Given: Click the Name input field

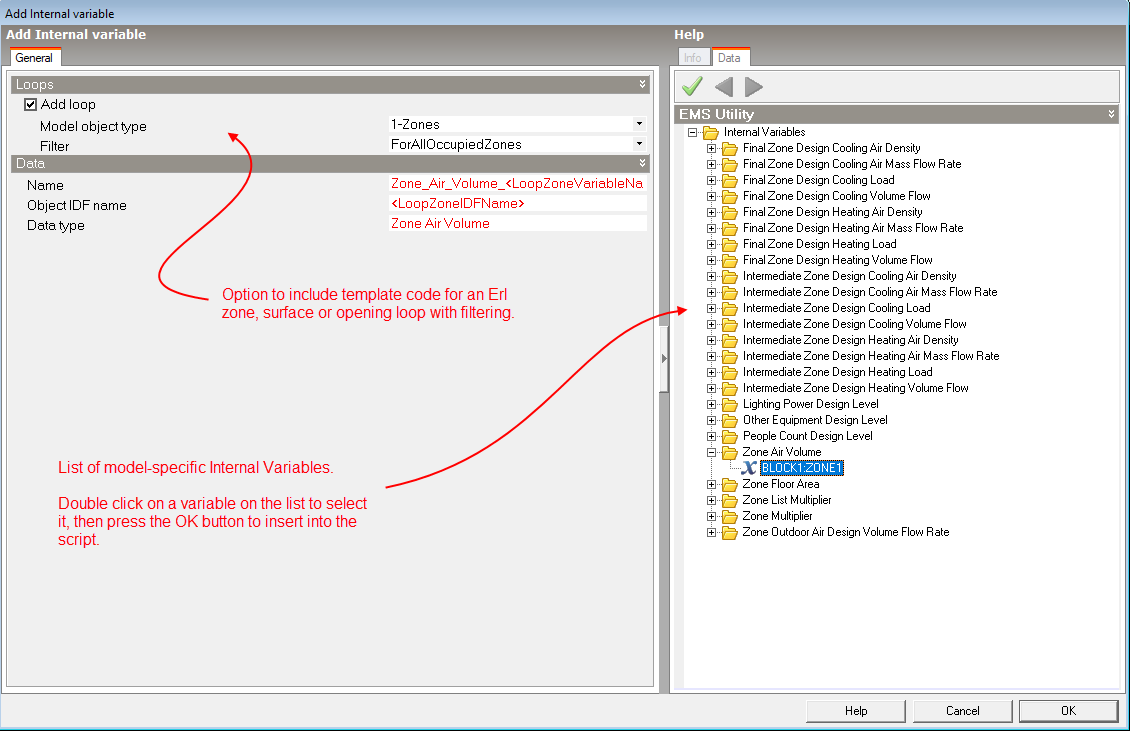Looking at the screenshot, I should click(517, 184).
